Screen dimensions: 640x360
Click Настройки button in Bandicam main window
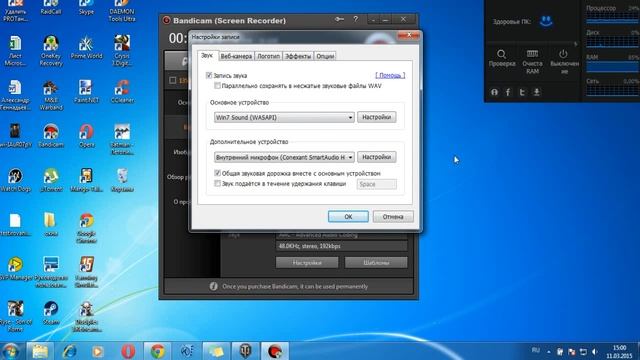307,263
